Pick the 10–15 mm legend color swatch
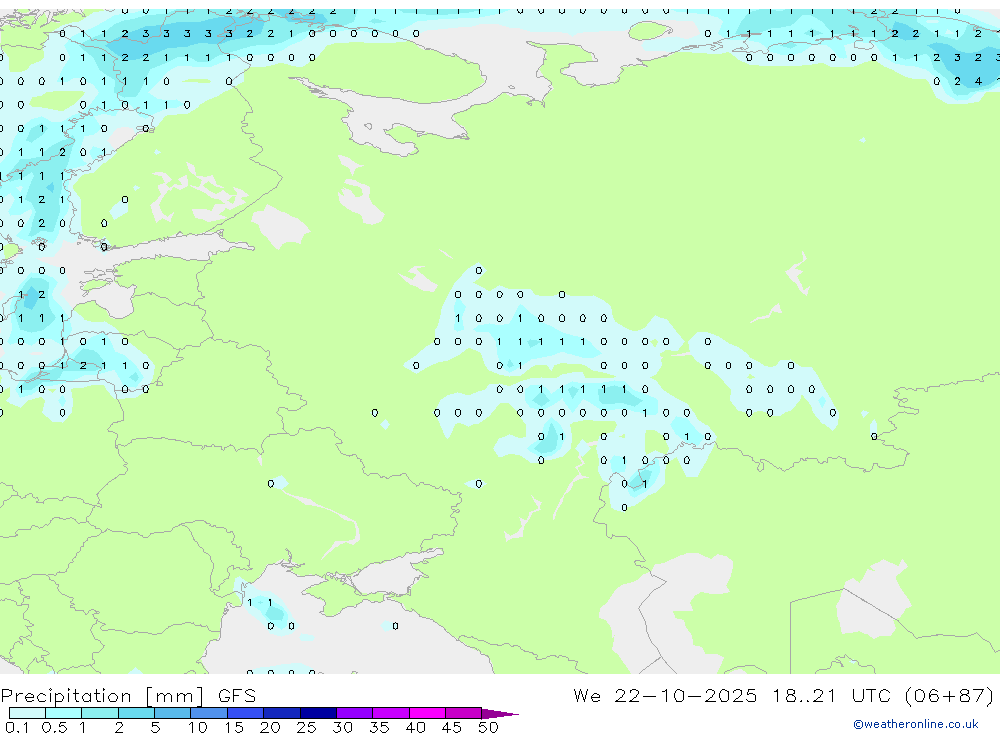 tap(209, 713)
